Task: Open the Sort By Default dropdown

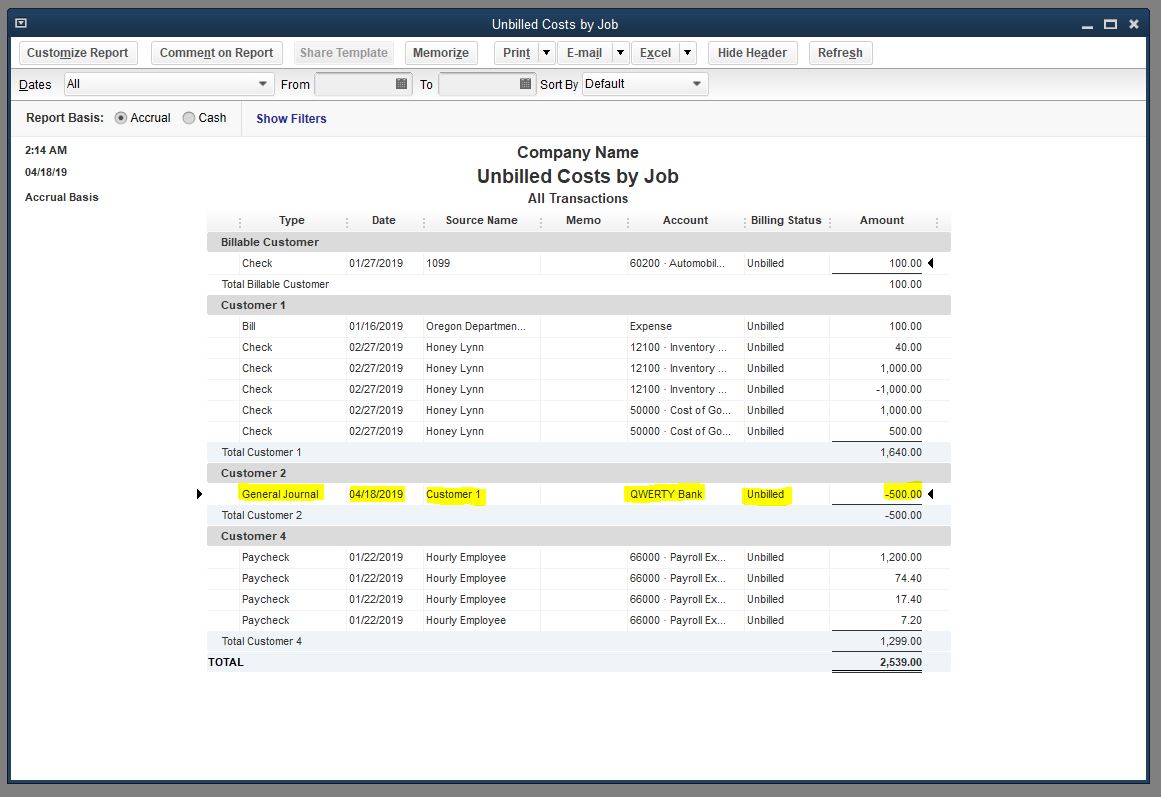Action: (698, 85)
